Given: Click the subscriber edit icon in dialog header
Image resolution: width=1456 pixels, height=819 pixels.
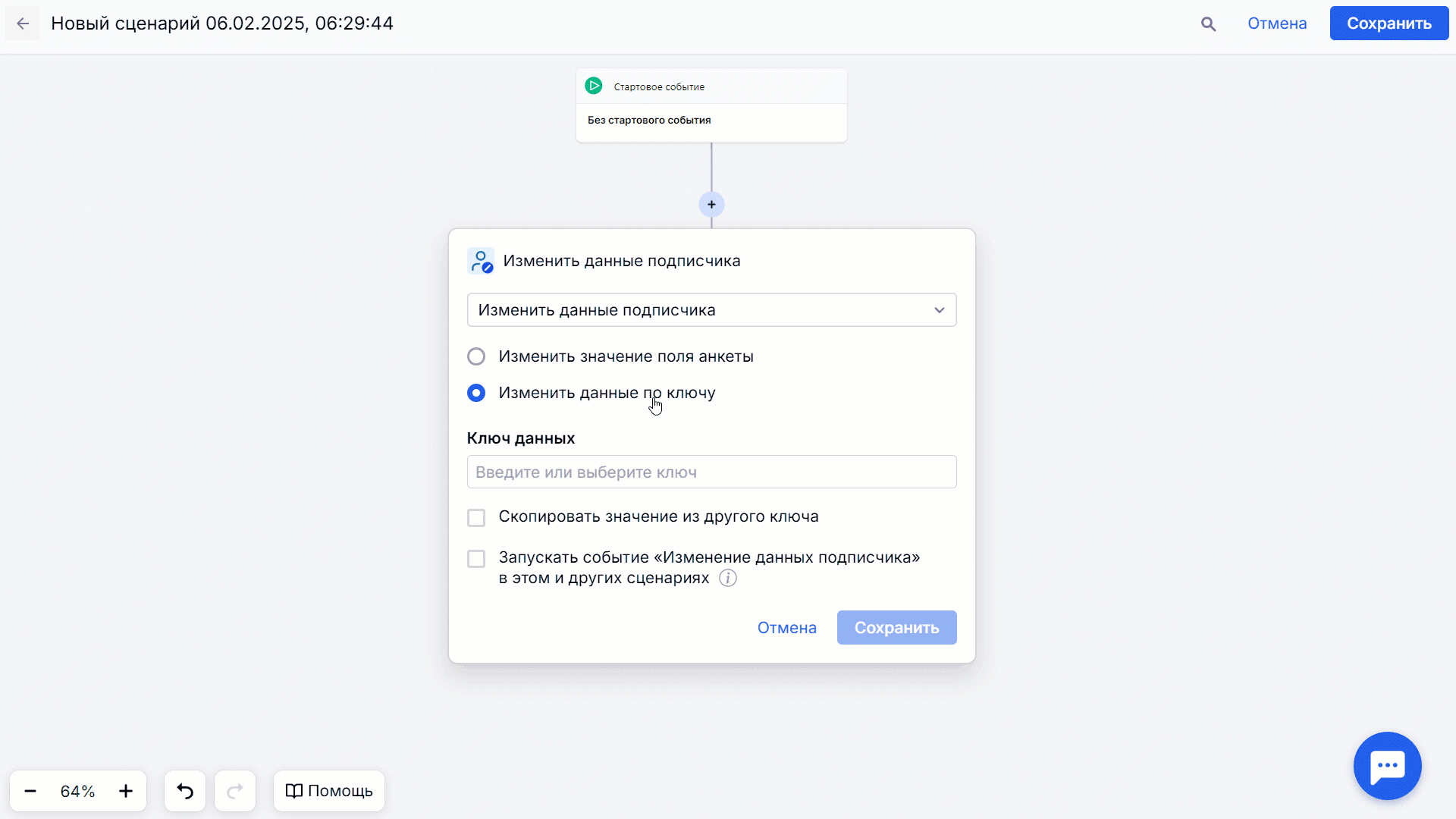Looking at the screenshot, I should [x=481, y=260].
